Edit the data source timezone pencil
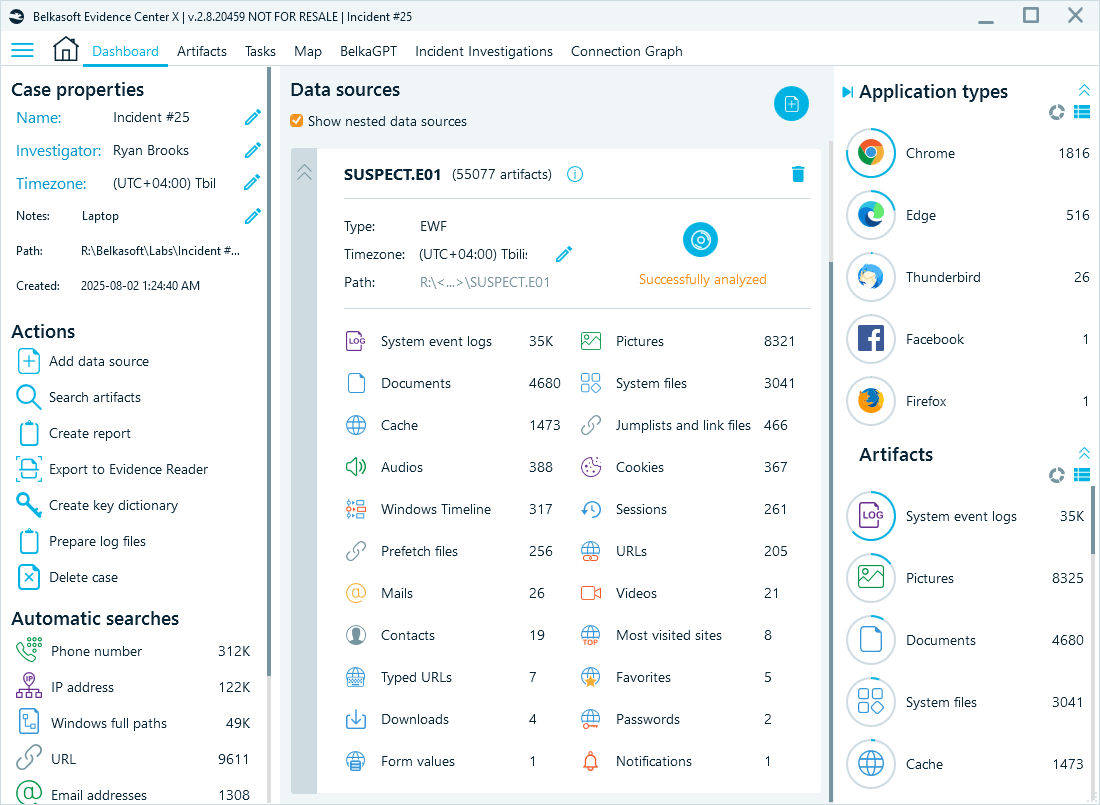The width and height of the screenshot is (1100, 805). point(564,254)
